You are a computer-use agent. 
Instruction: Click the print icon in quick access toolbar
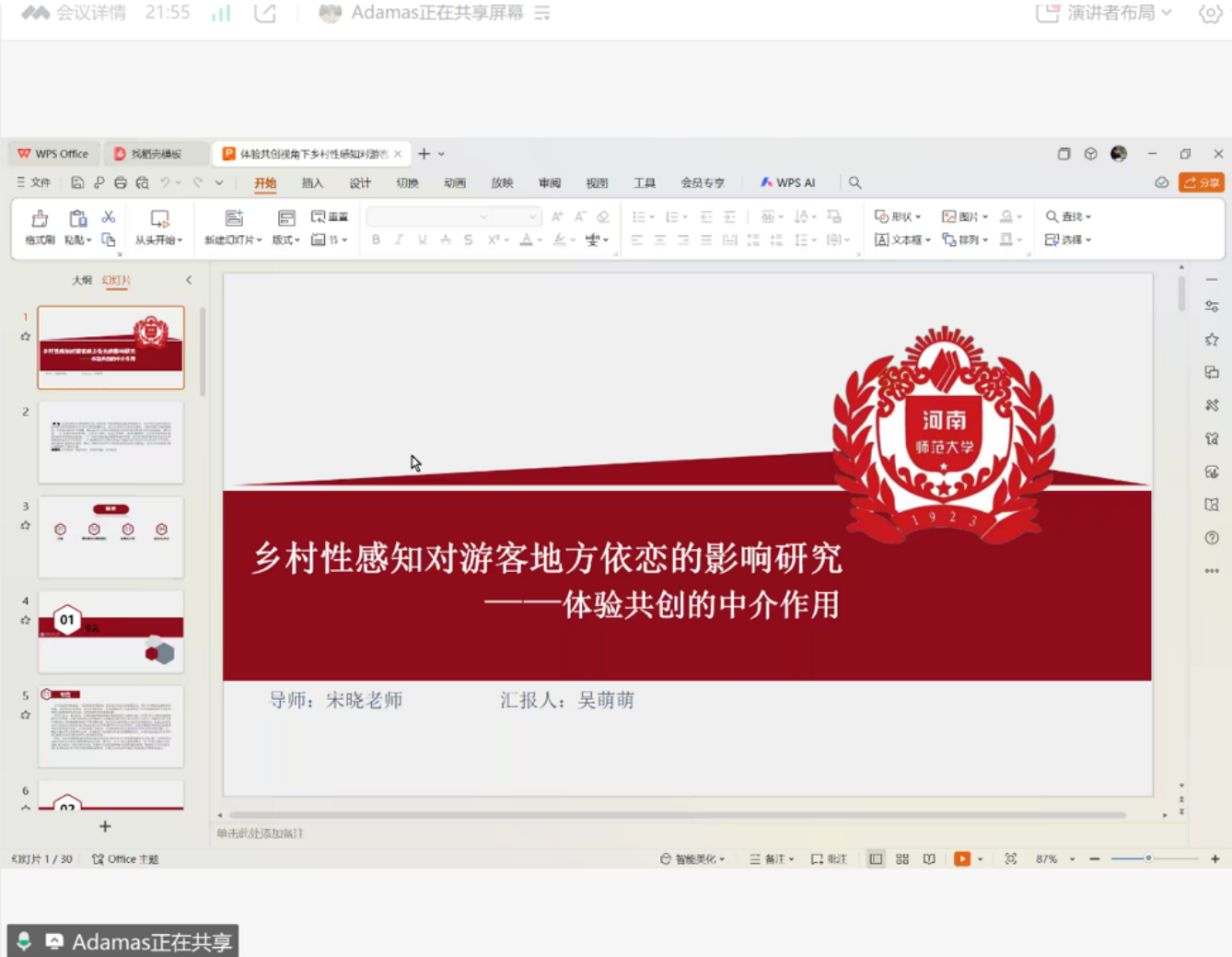121,182
